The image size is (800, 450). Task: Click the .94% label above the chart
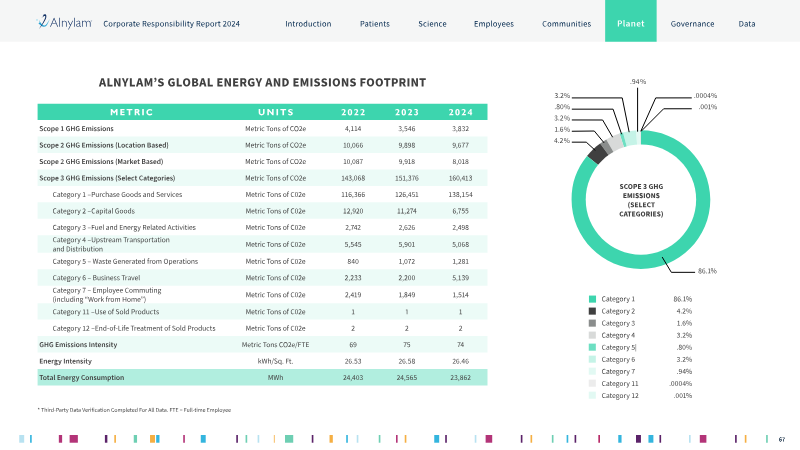638,81
